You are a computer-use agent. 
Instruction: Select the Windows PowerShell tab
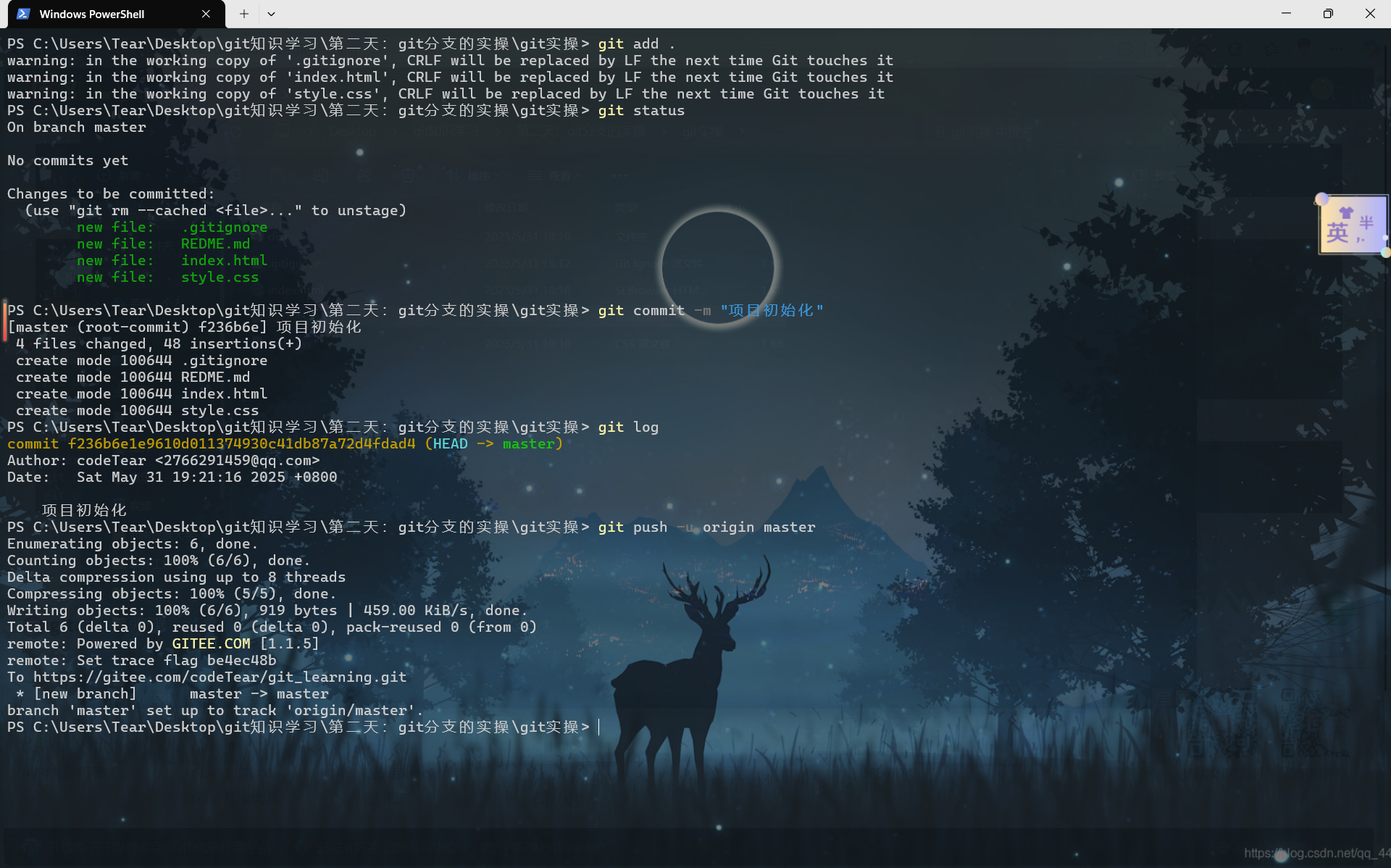point(92,14)
